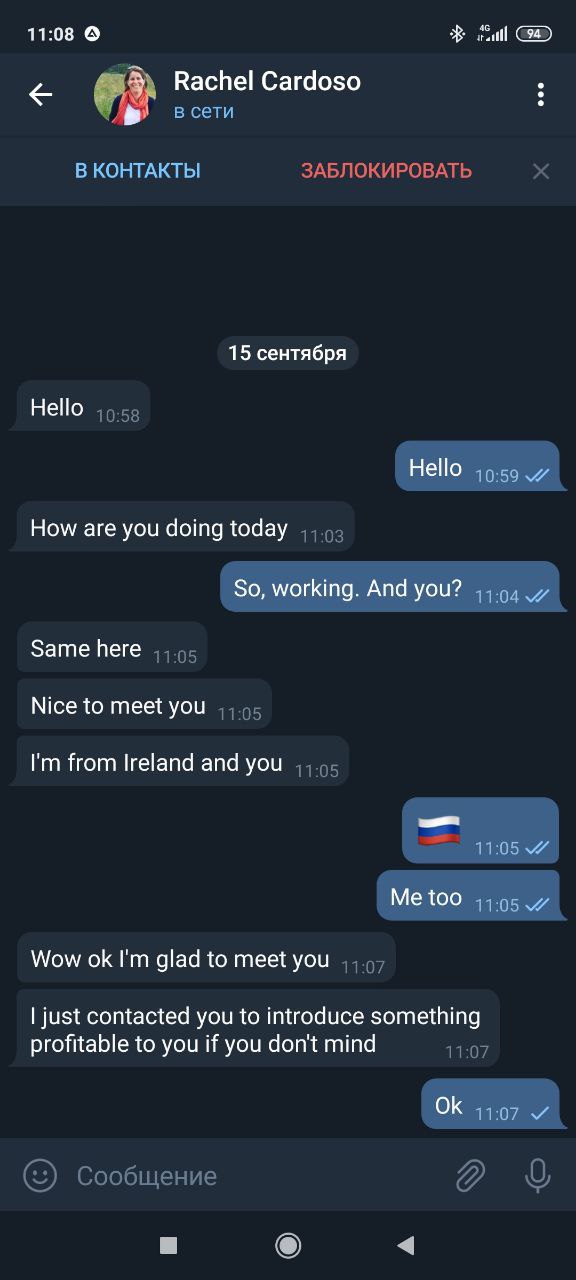
Task: Select the Russian flag emoji message
Action: [481, 830]
